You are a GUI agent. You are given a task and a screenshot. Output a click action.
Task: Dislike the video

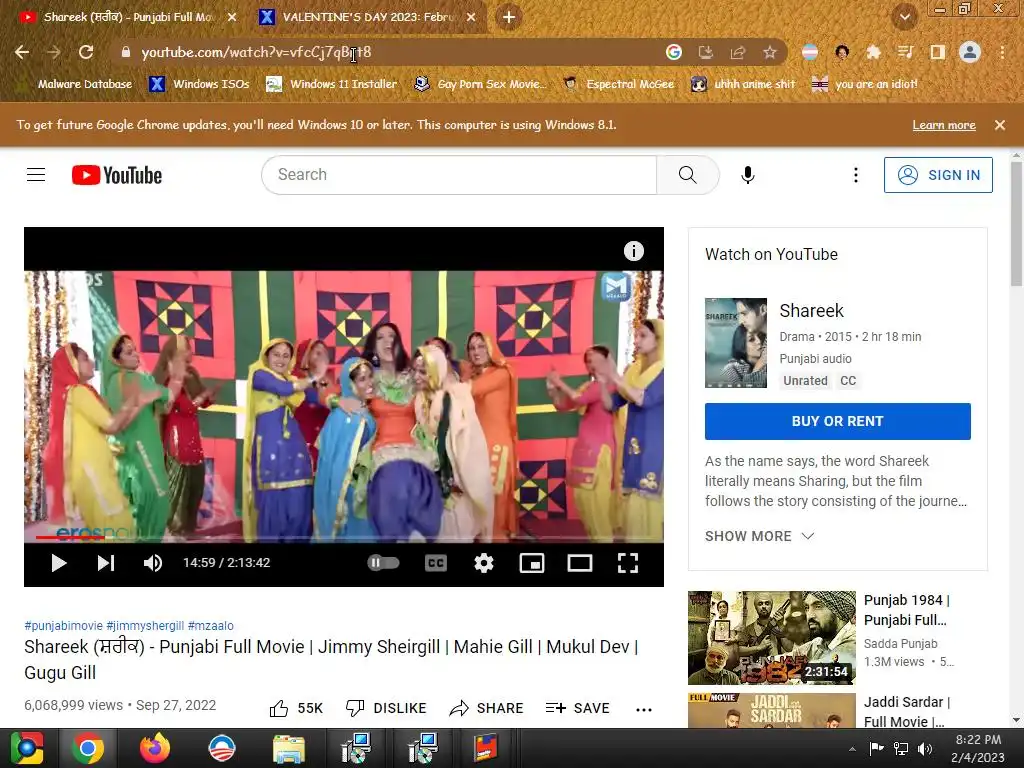[386, 709]
